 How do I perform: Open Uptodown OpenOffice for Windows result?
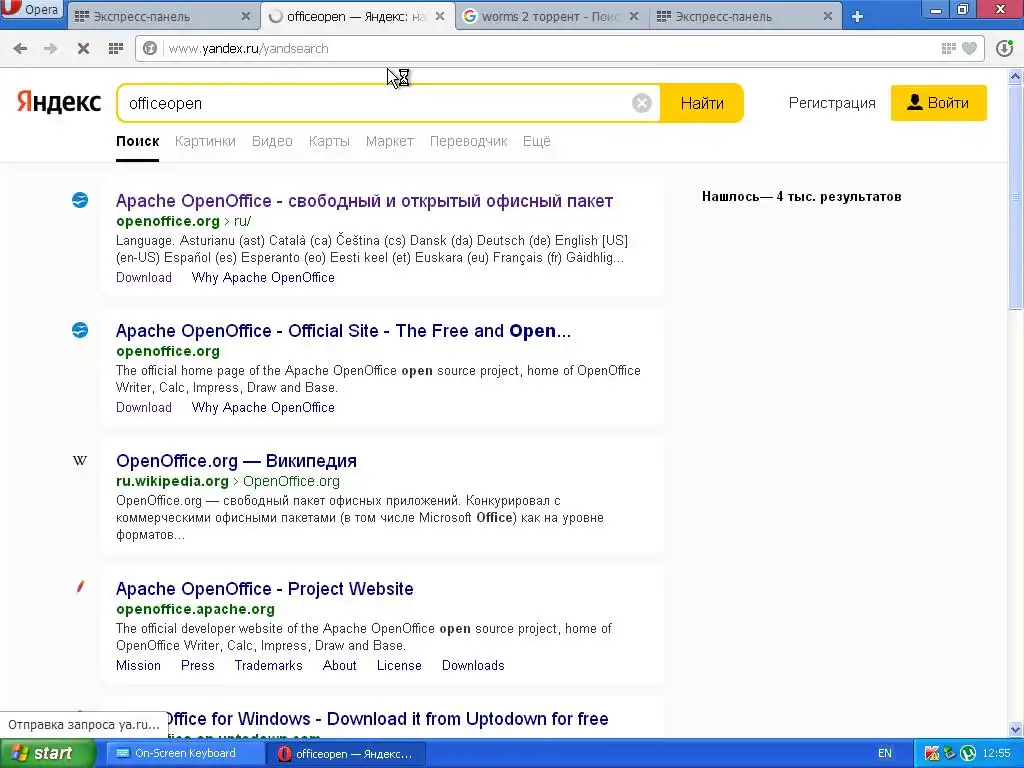pos(385,719)
